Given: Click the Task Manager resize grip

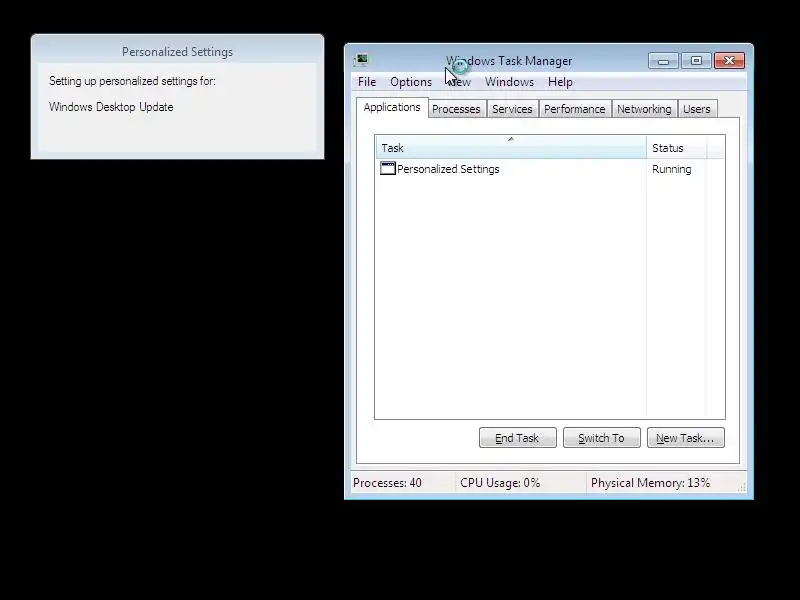Looking at the screenshot, I should click(x=742, y=488).
